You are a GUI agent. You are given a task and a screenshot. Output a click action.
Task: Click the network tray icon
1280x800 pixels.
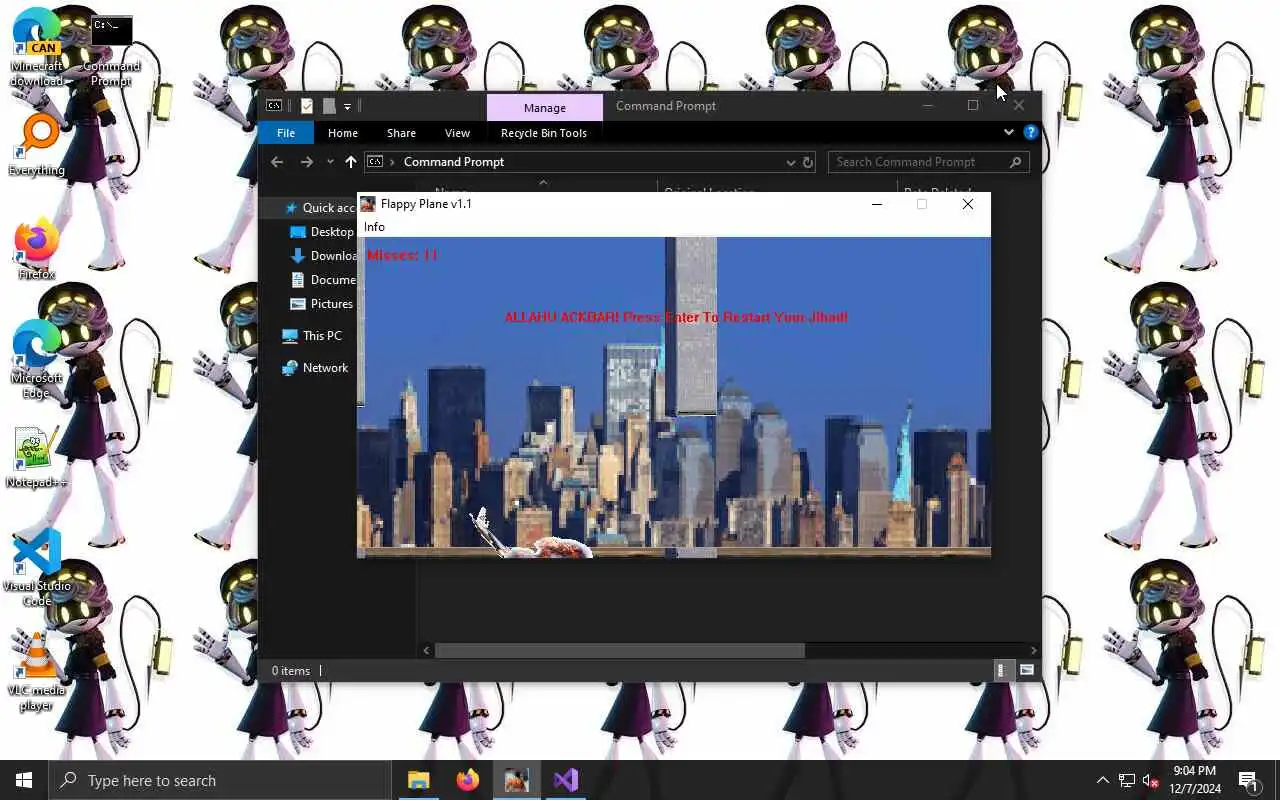coord(1127,780)
